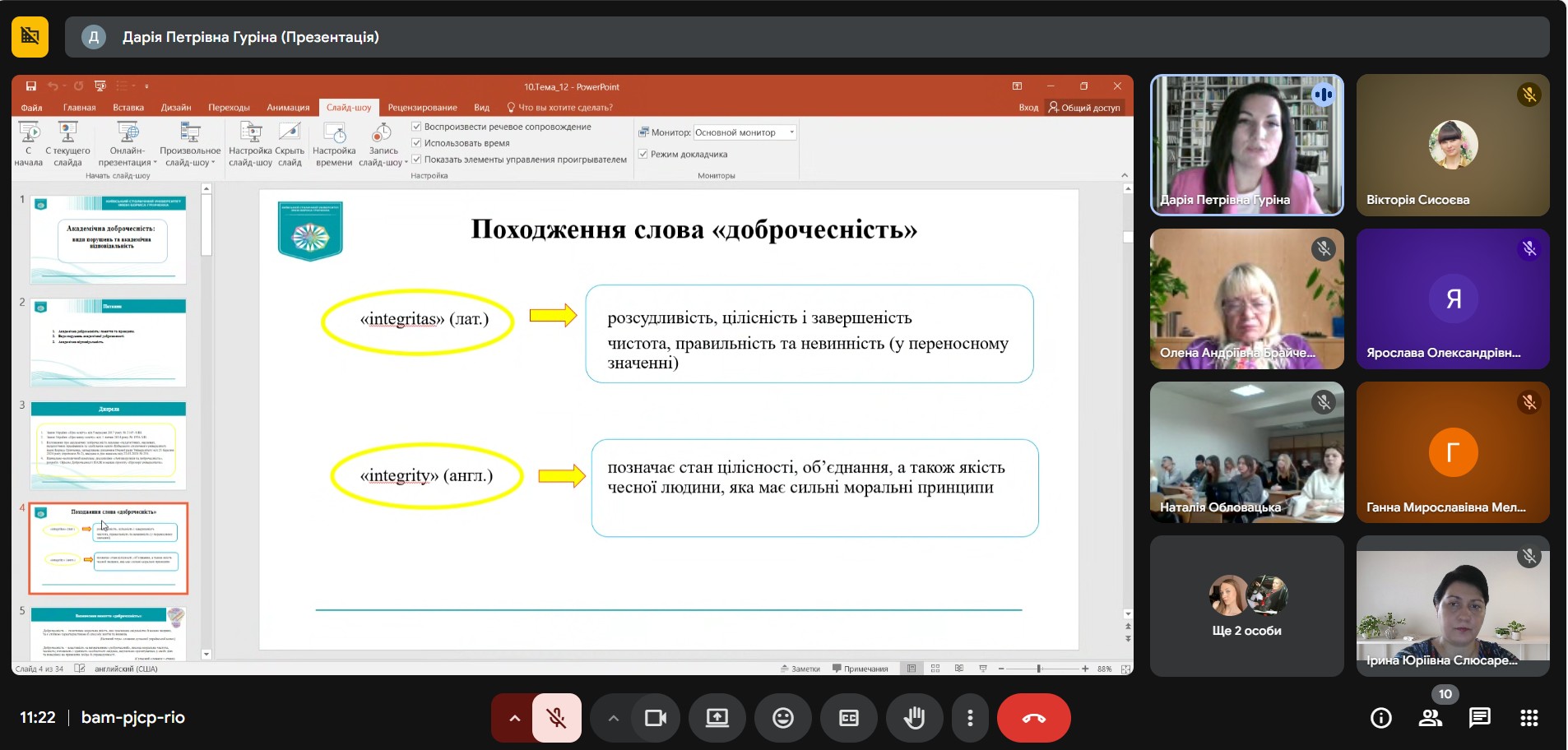Open the emoji reactions button
1568x750 pixels.
(x=782, y=718)
